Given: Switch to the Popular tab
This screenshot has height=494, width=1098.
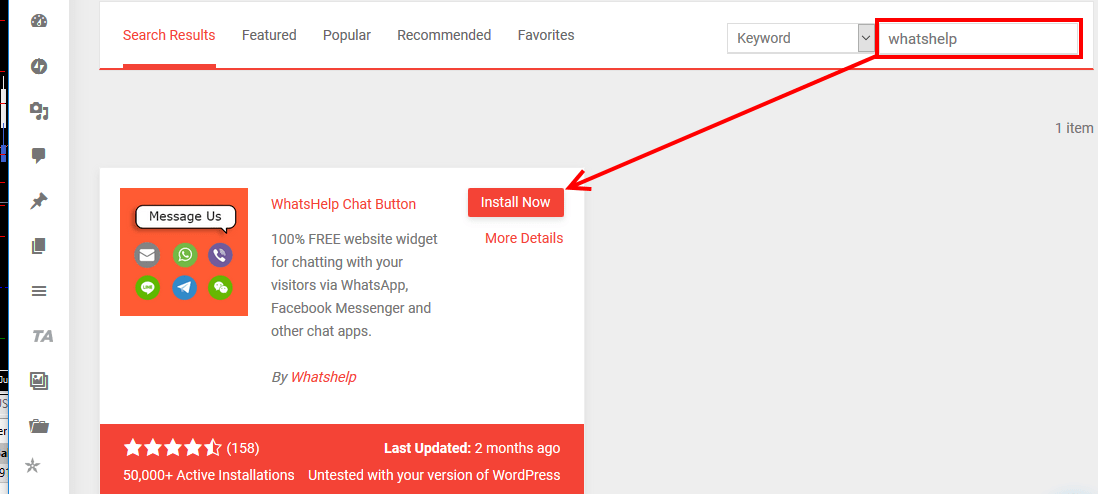Looking at the screenshot, I should pos(347,35).
